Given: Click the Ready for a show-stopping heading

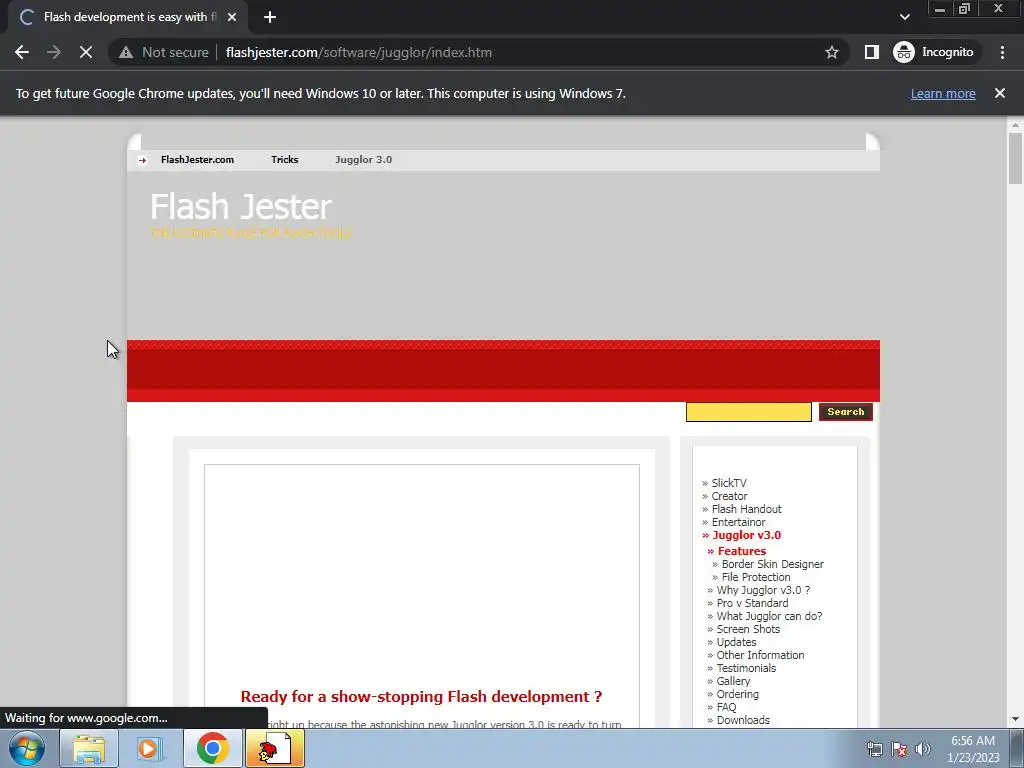Looking at the screenshot, I should coord(421,696).
